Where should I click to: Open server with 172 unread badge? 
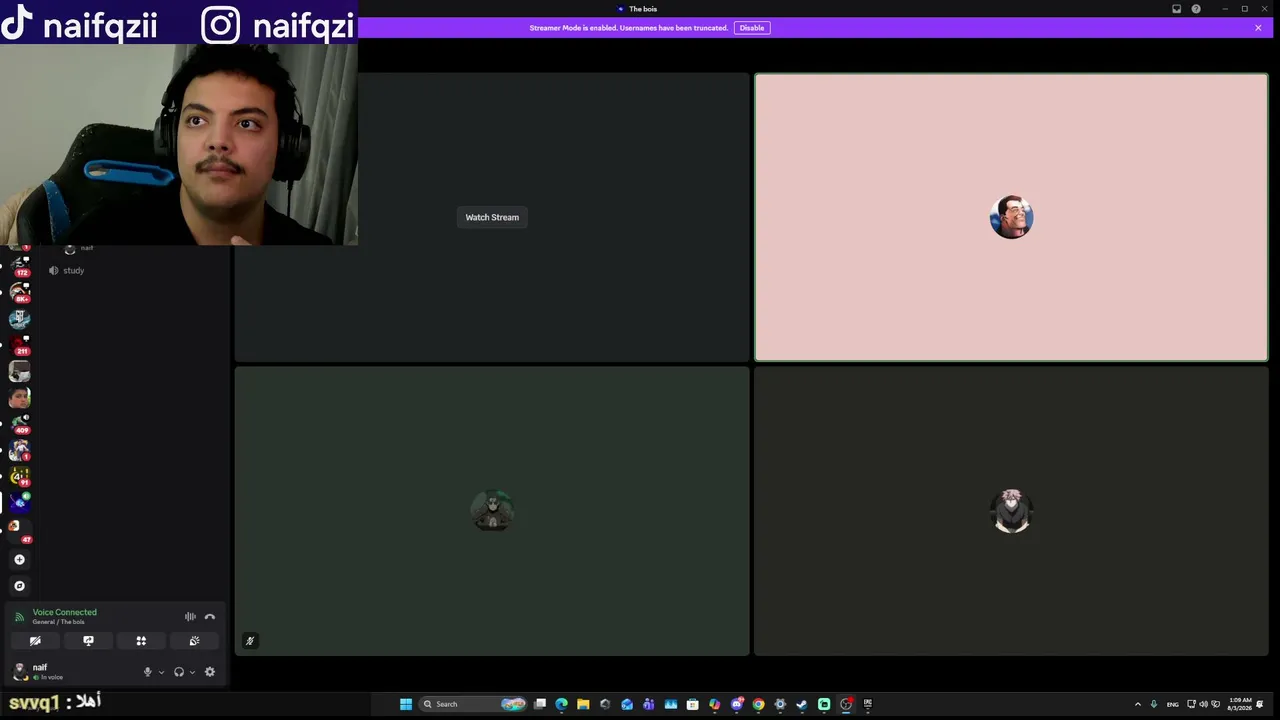coord(19,266)
